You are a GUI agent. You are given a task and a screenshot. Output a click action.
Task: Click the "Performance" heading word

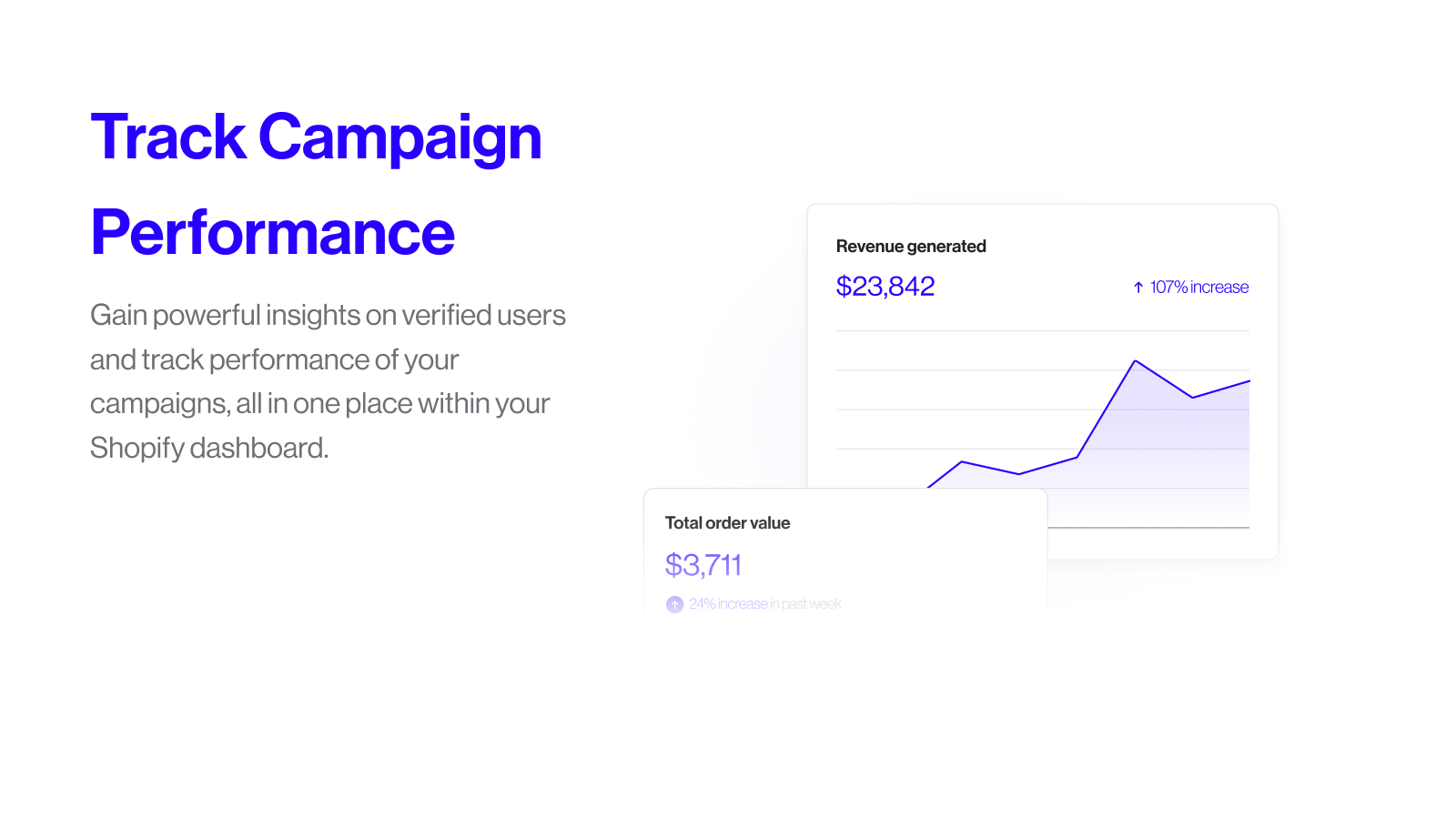(x=272, y=233)
